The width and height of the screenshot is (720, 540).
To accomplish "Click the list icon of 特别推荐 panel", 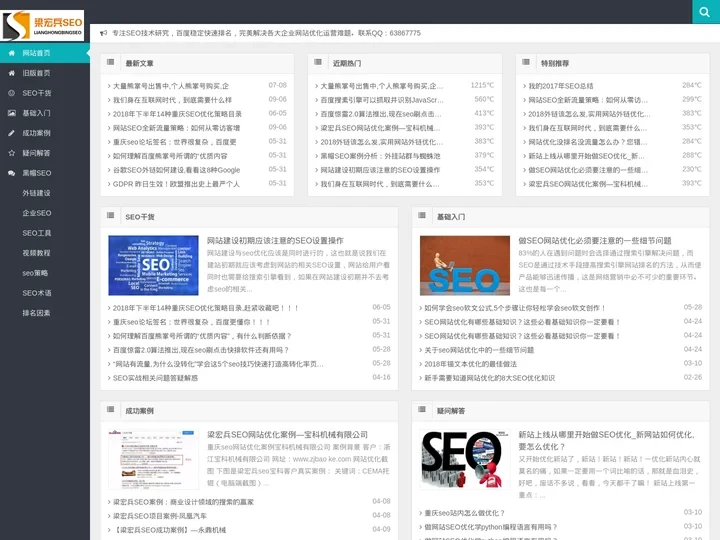I will tap(526, 62).
